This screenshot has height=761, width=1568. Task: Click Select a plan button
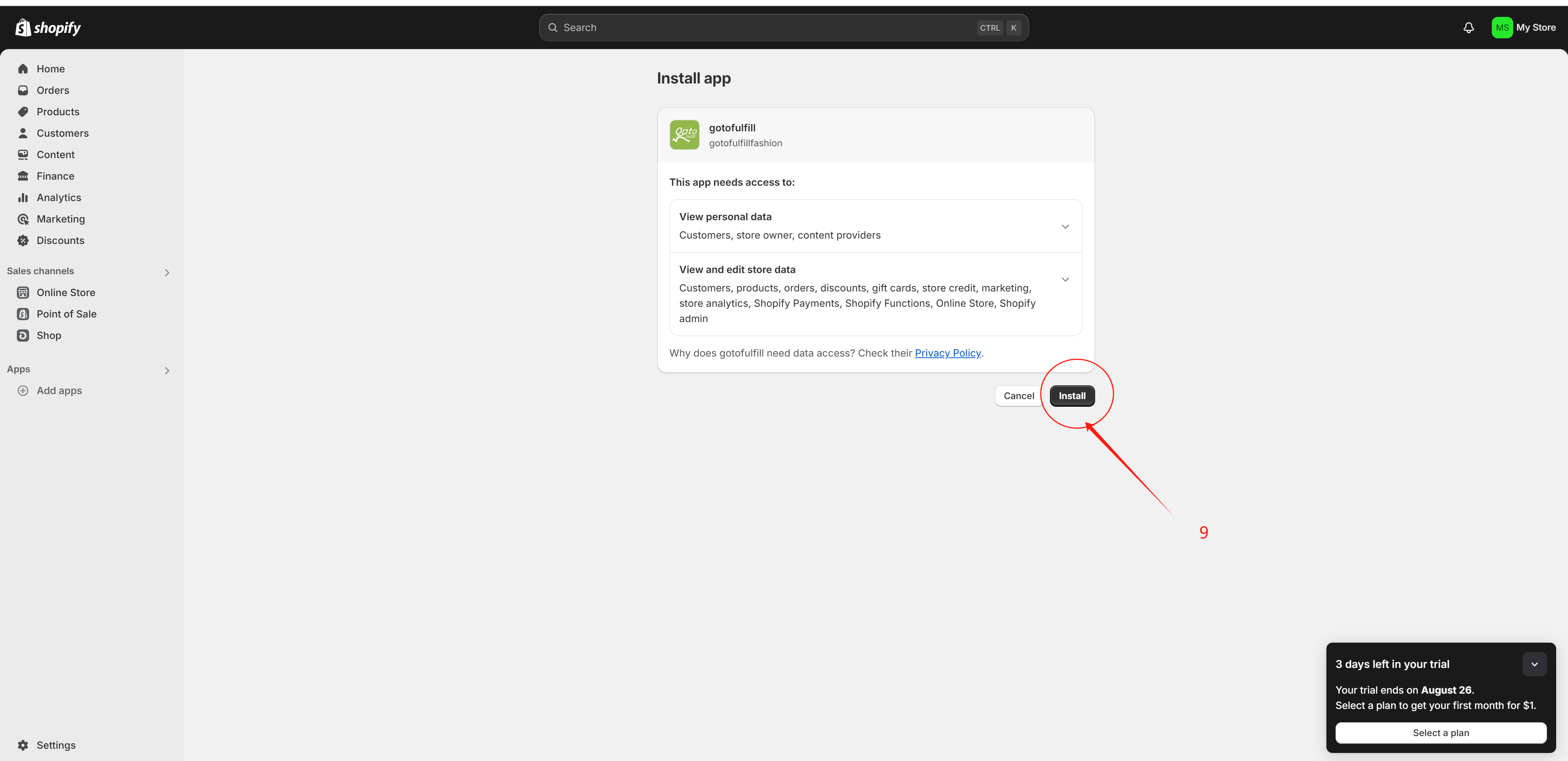pyautogui.click(x=1441, y=733)
